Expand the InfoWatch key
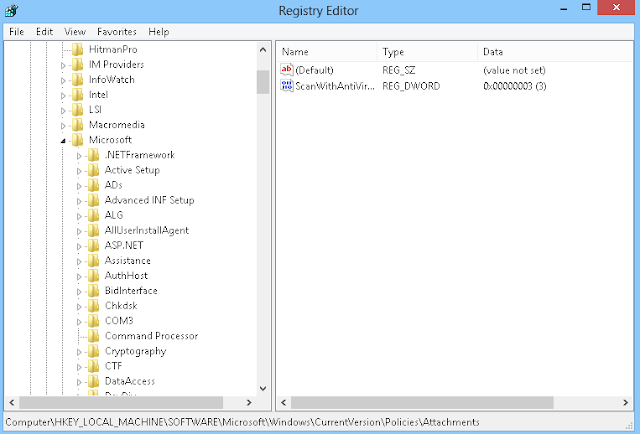 tap(63, 80)
